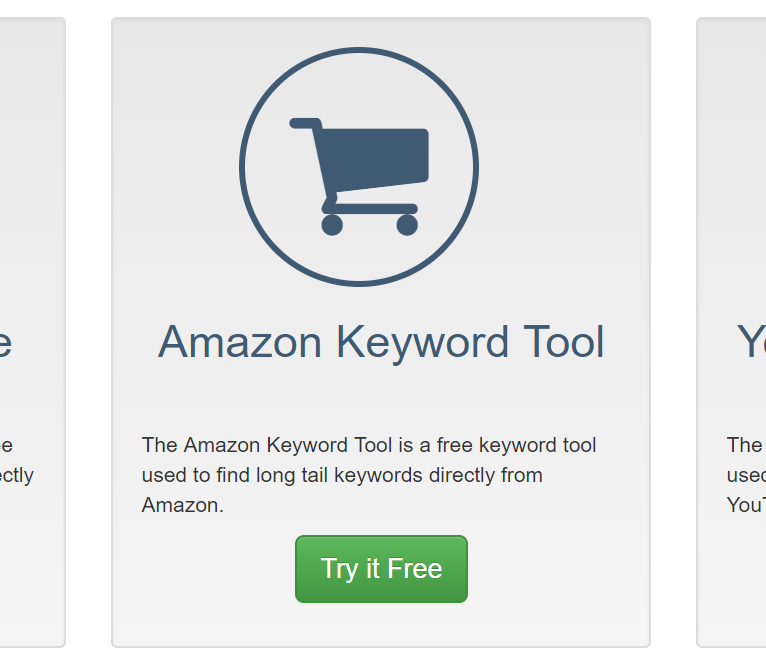Click the cart's left wheel
The width and height of the screenshot is (766, 672).
[332, 225]
